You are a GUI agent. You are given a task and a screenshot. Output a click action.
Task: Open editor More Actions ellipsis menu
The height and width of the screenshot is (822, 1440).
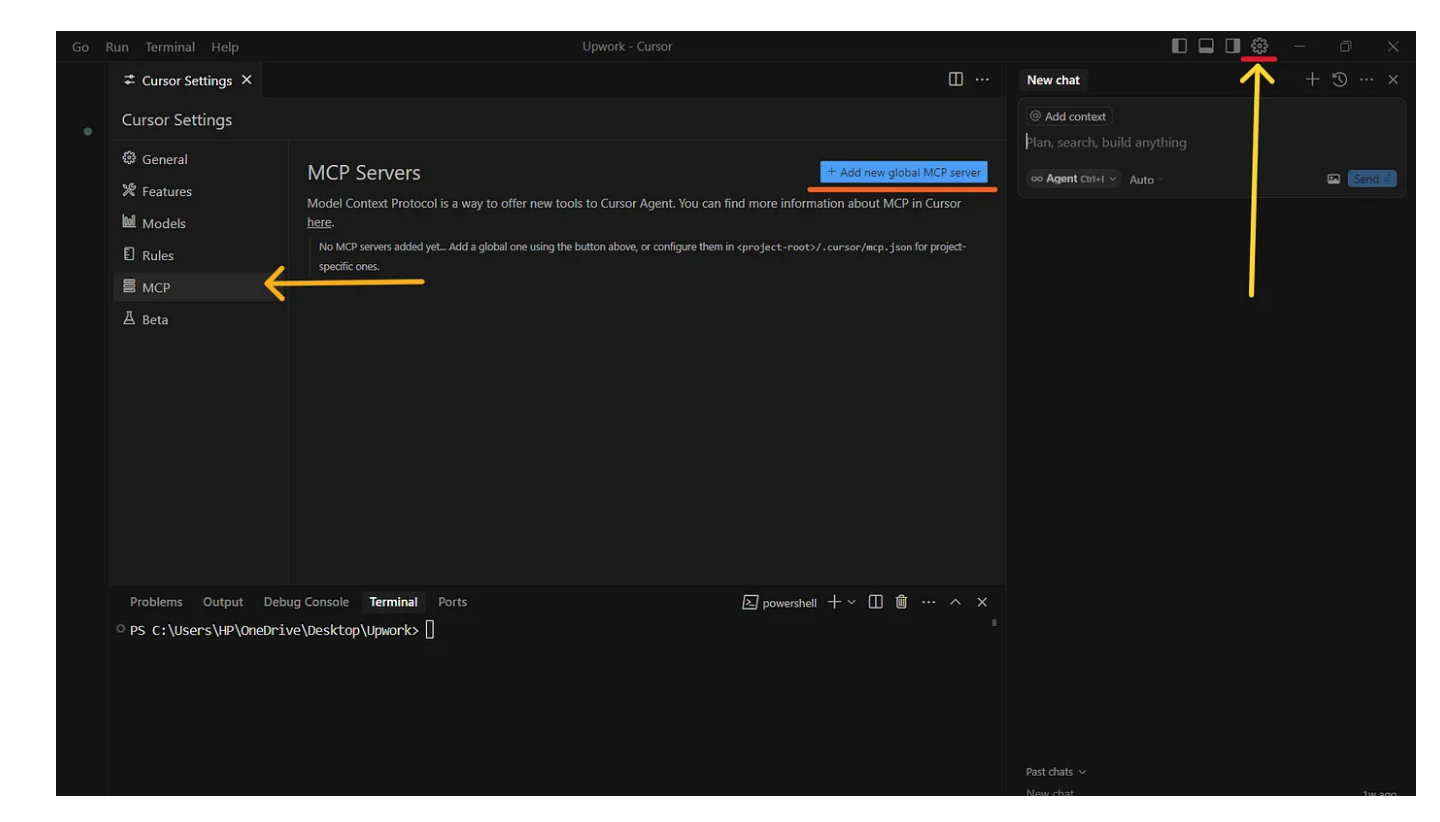click(983, 79)
